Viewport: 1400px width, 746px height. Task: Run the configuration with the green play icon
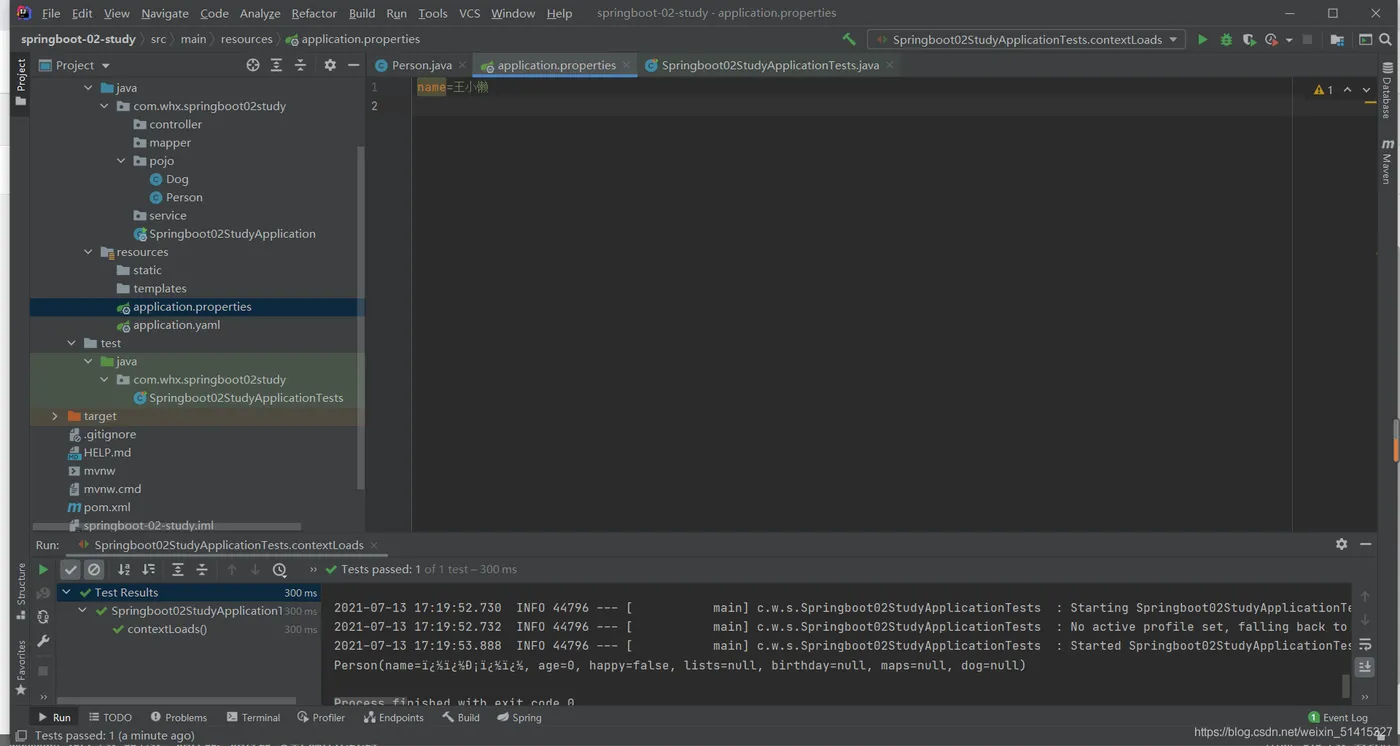click(1202, 40)
